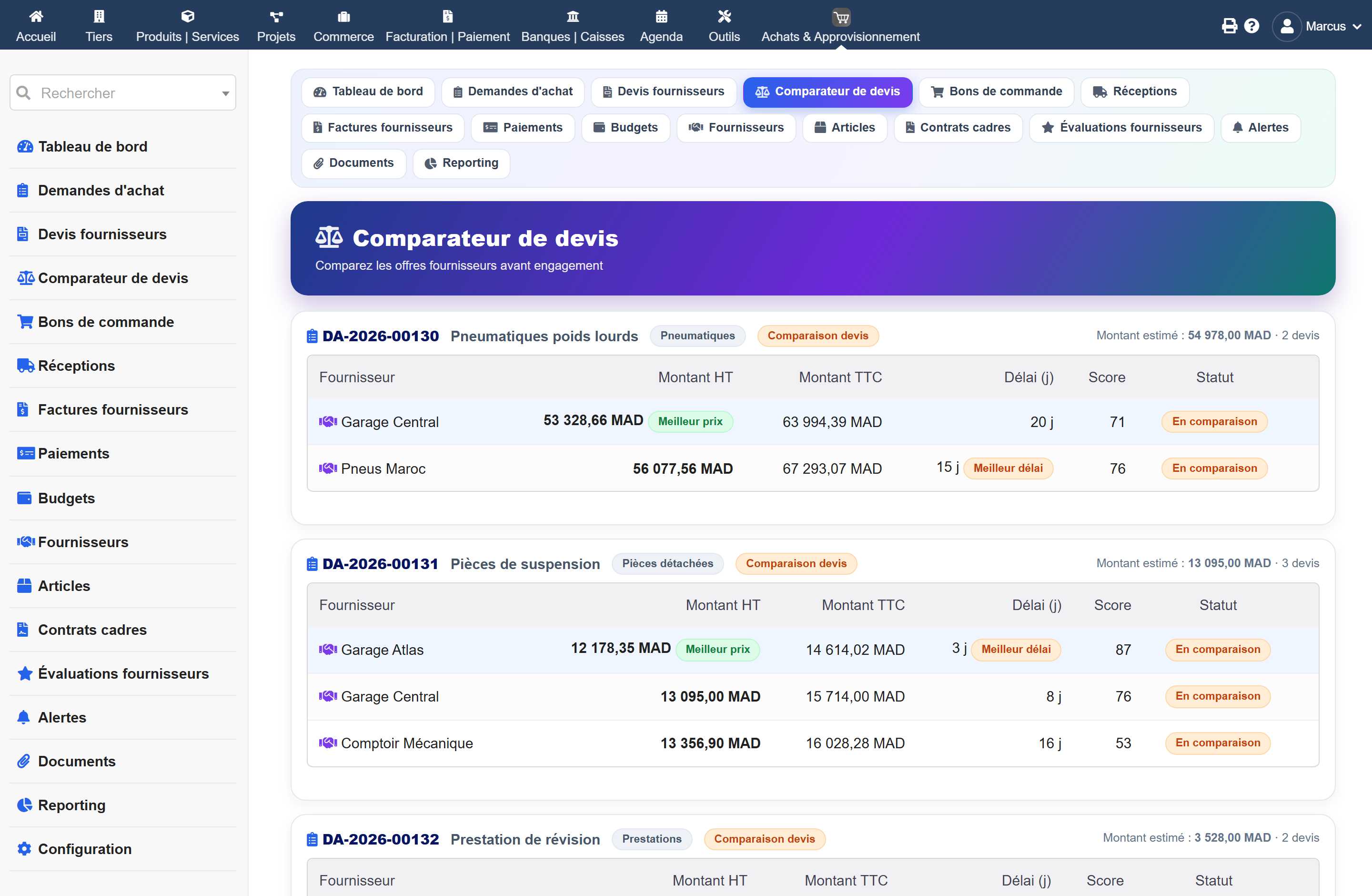Image resolution: width=1372 pixels, height=896 pixels.
Task: Open DA-2026-00130 purchase request link
Action: (381, 336)
